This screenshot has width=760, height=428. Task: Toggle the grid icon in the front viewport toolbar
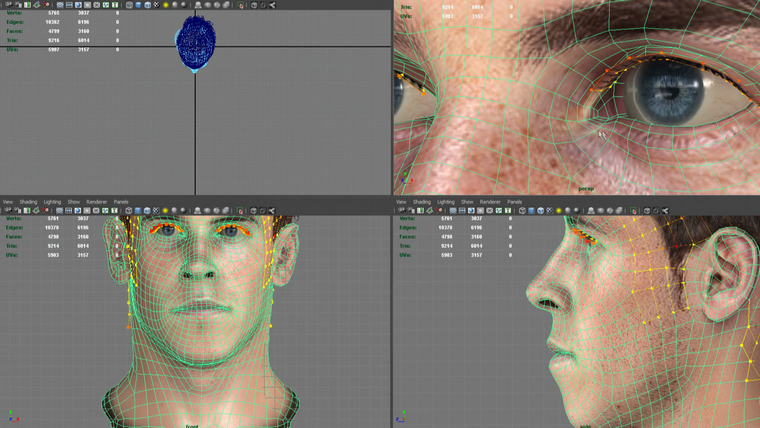(59, 211)
